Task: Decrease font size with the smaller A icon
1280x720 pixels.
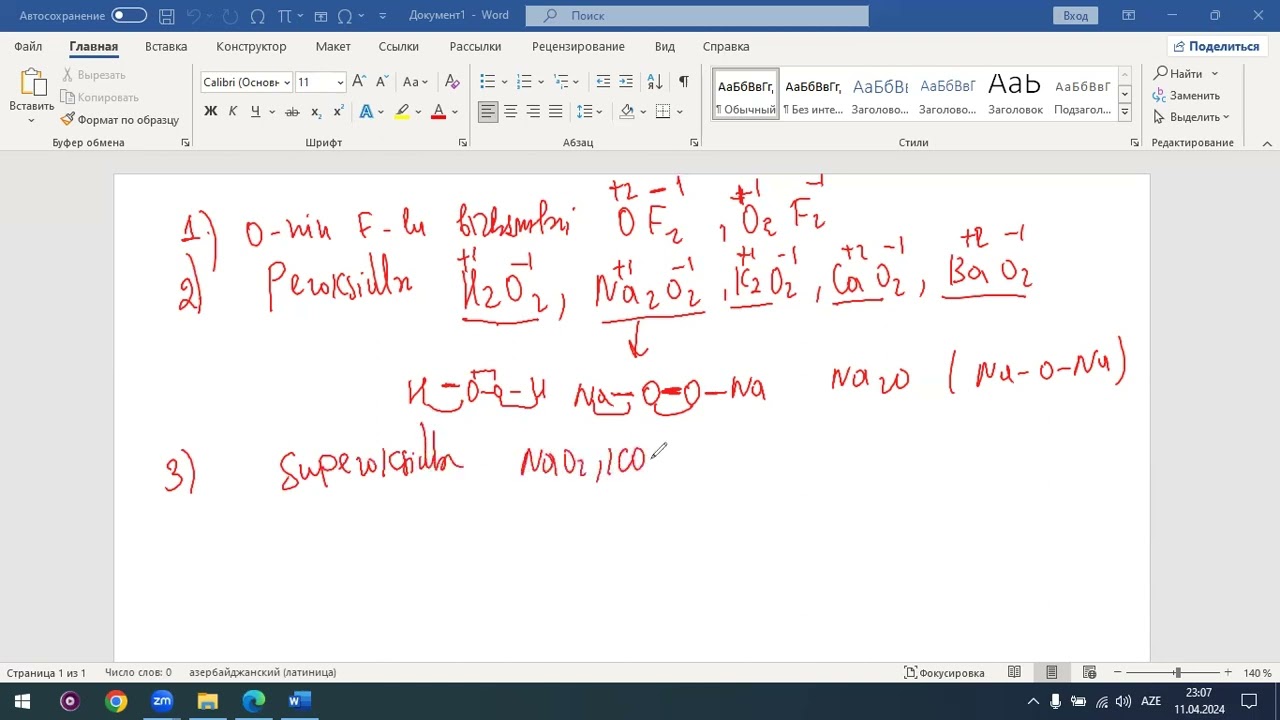Action: pyautogui.click(x=382, y=82)
